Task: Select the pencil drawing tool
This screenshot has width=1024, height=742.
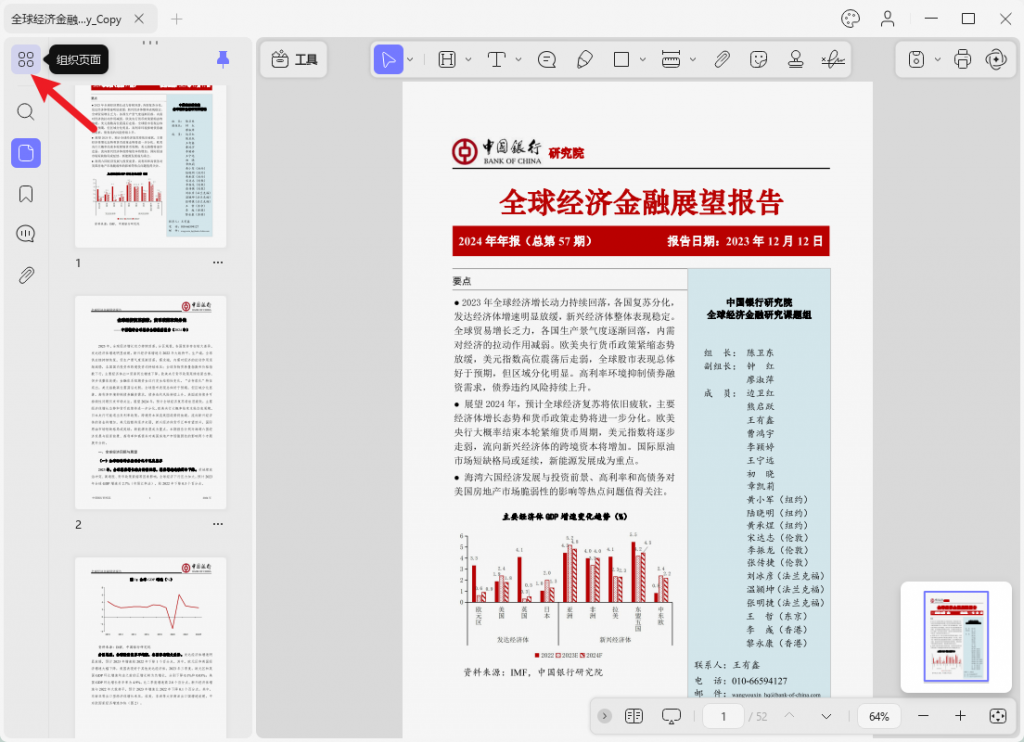Action: click(x=584, y=59)
